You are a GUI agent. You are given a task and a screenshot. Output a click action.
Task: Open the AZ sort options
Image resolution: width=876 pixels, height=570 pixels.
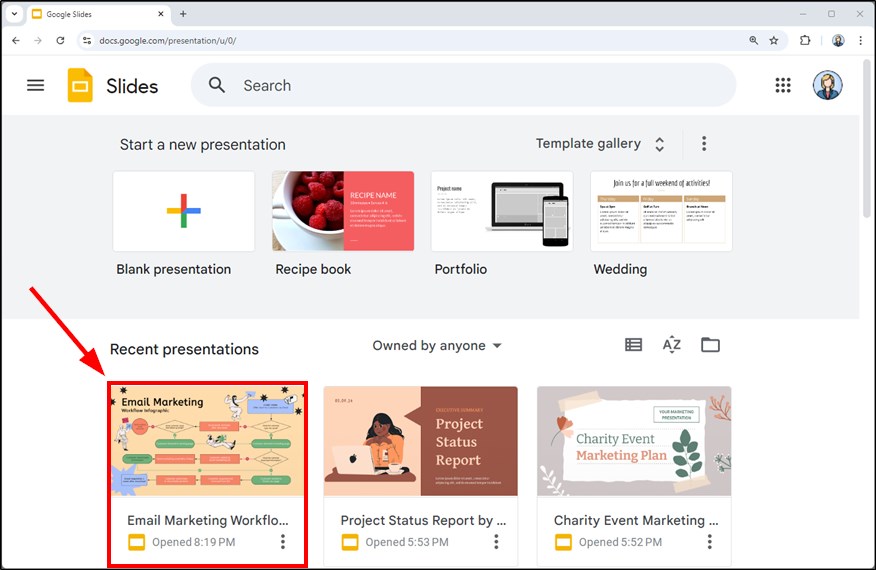pyautogui.click(x=672, y=345)
